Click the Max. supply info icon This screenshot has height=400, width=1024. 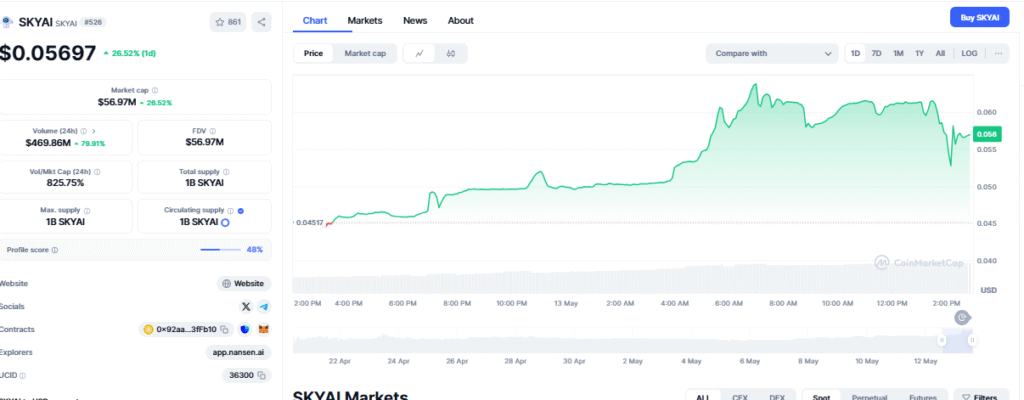[x=87, y=211]
